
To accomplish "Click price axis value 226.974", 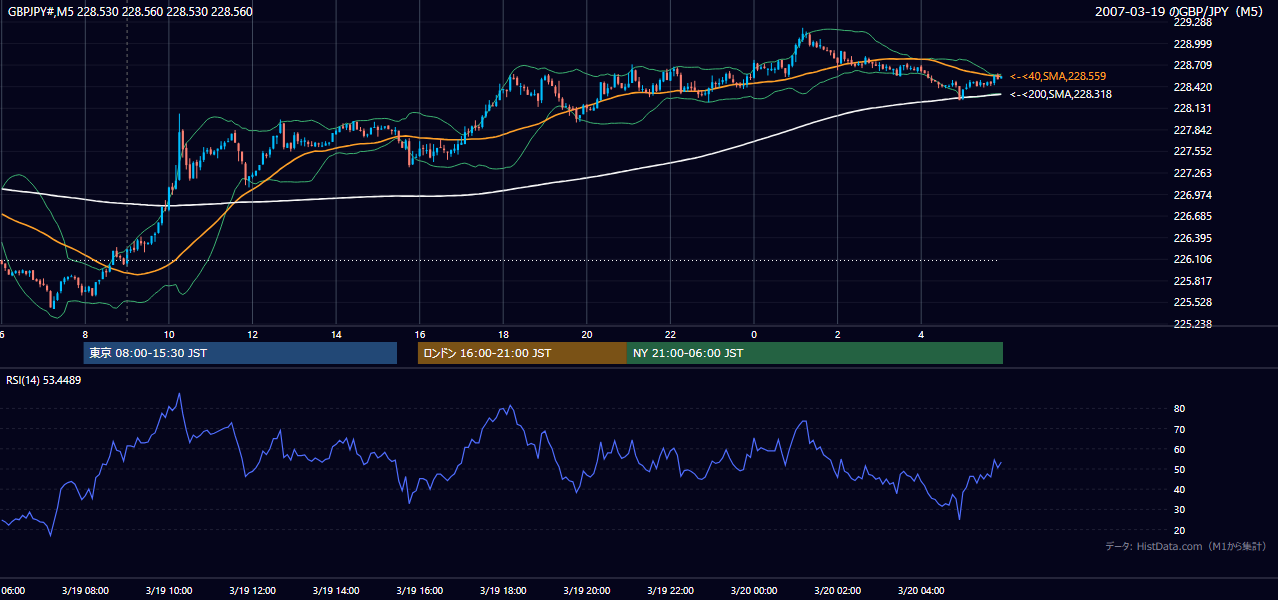I will coord(1192,195).
